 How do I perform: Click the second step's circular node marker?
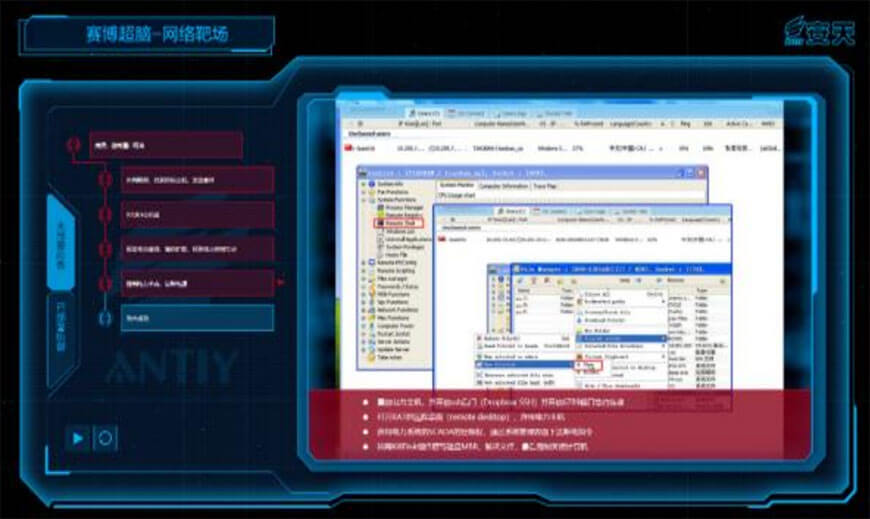click(105, 180)
